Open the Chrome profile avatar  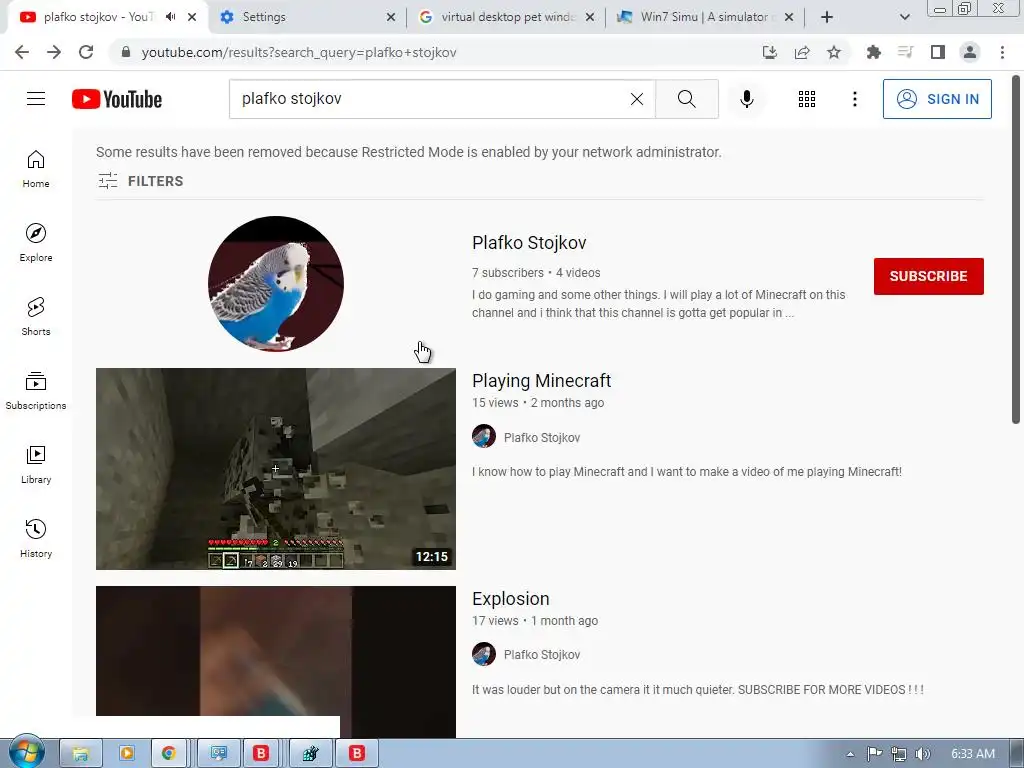pos(970,52)
